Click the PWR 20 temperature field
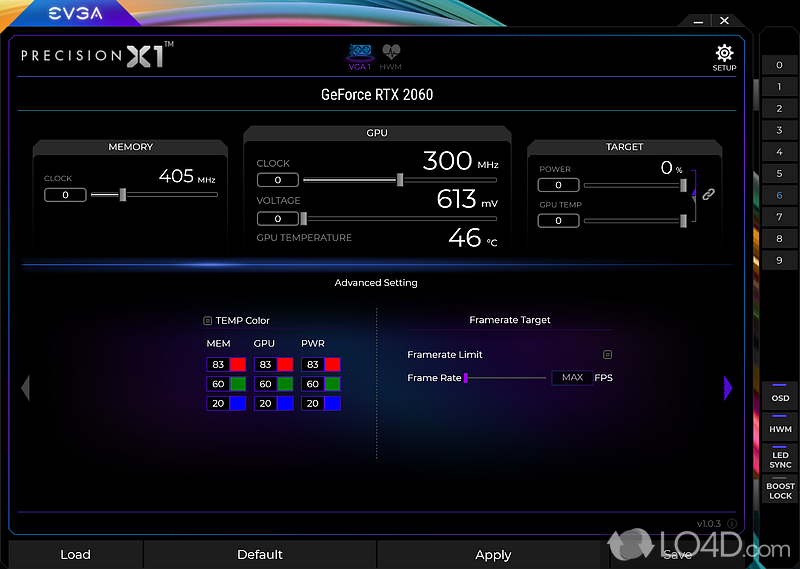 click(313, 403)
